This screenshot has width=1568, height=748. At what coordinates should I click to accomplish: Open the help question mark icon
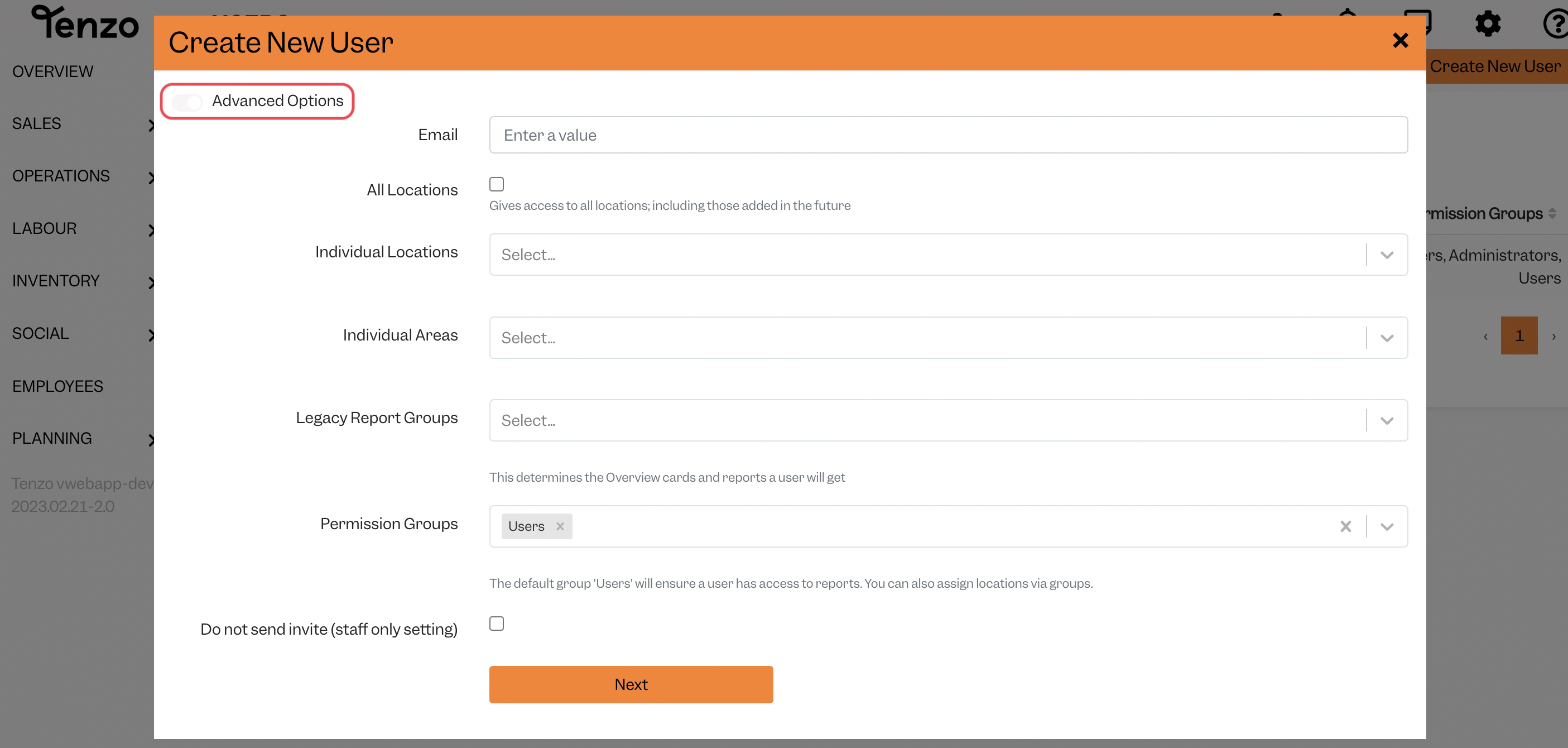[x=1555, y=25]
